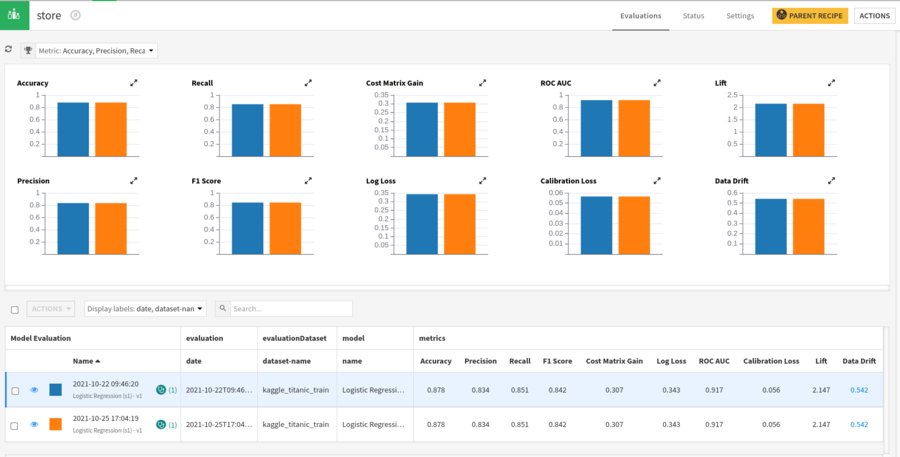The image size is (900, 457).
Task: Open the second row Data Drift link 0.542
Action: coord(859,425)
